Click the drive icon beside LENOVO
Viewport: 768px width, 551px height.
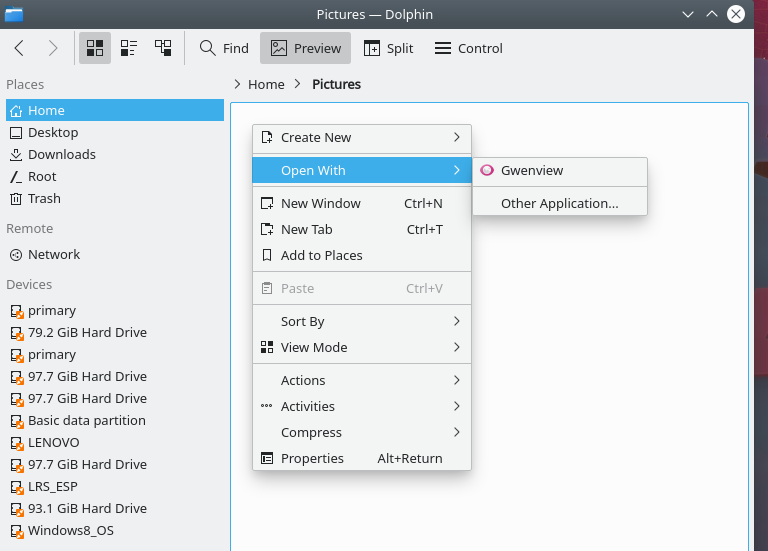(x=17, y=443)
